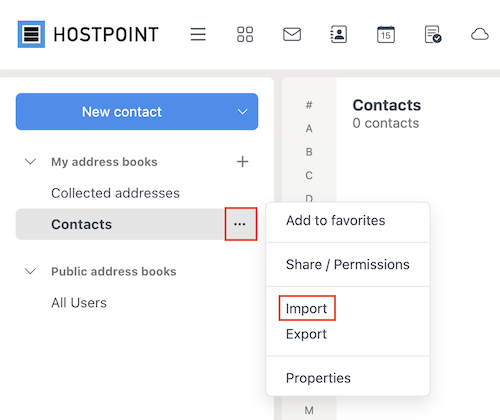Open the three-dot menu next to Contacts
Screen dimensions: 500x420
click(240, 224)
